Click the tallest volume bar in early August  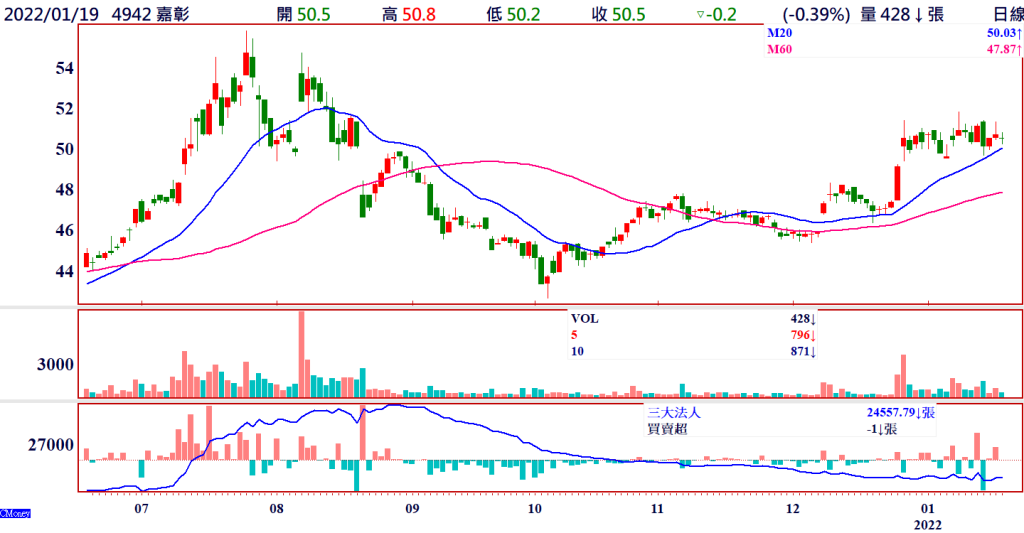301,354
